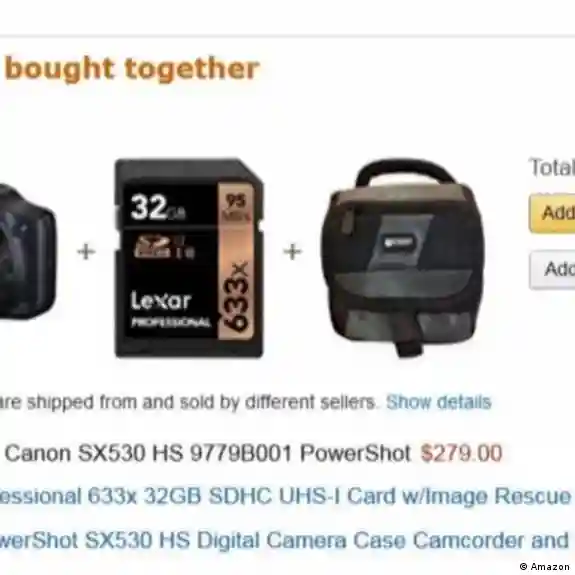The image size is (575, 575).
Task: Click the 633x speed label on the card
Action: pyautogui.click(x=236, y=296)
